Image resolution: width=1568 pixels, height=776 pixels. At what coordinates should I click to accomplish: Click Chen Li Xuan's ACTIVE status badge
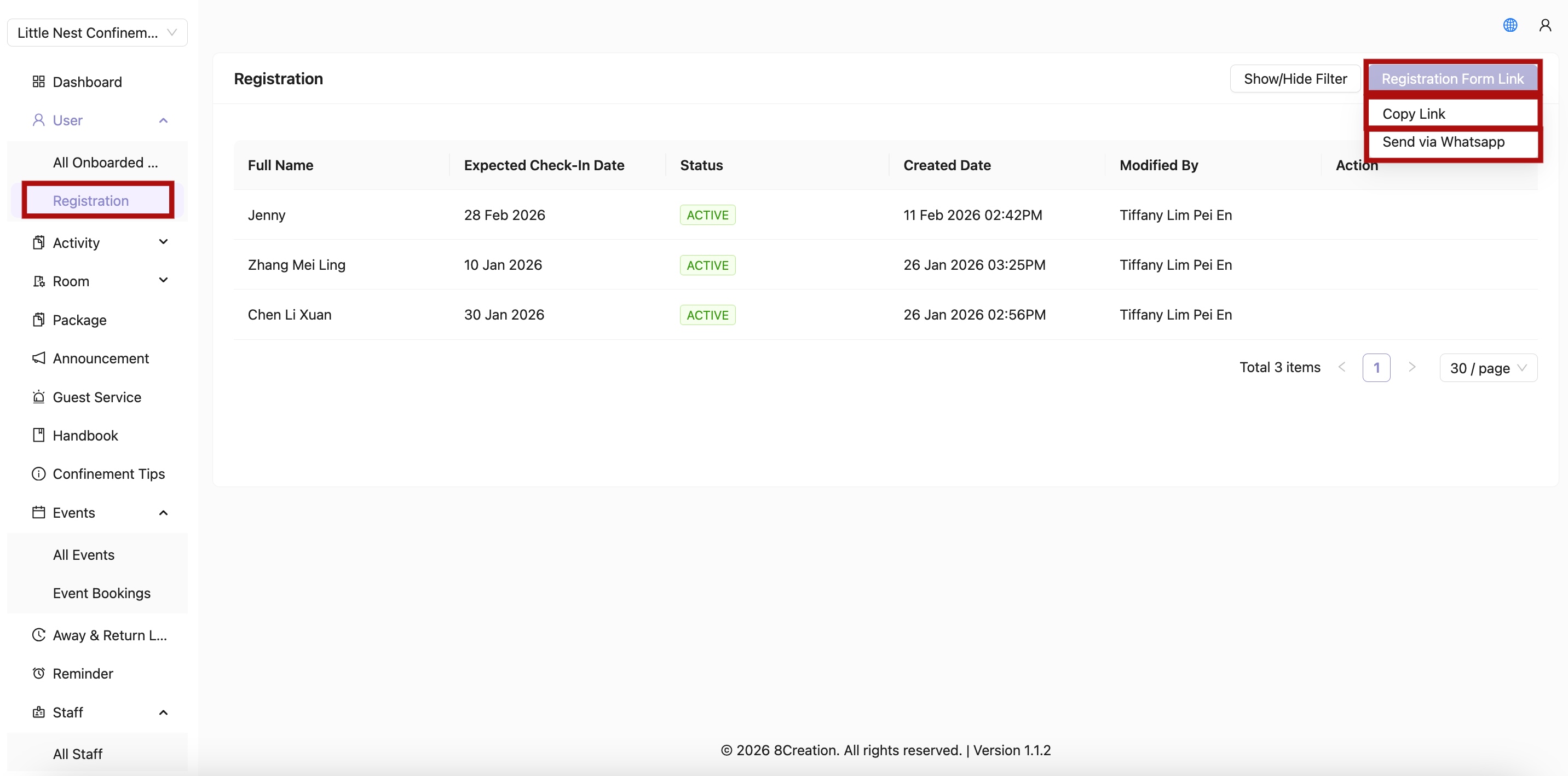click(707, 315)
